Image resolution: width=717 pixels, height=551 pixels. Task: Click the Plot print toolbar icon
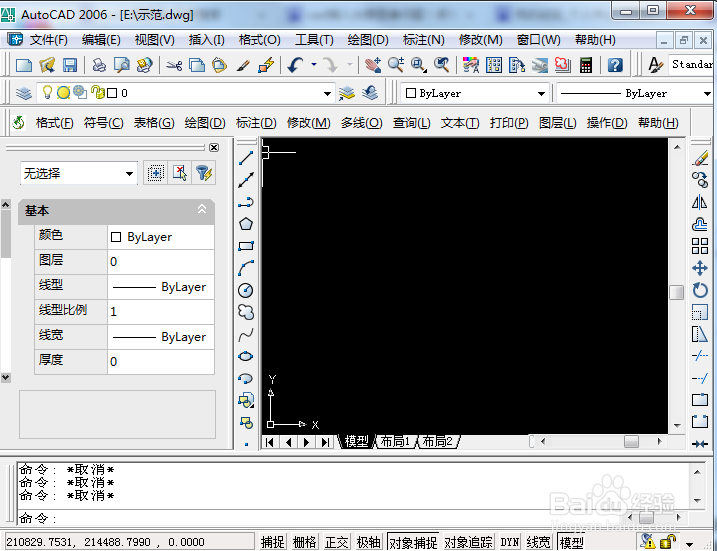(x=99, y=65)
